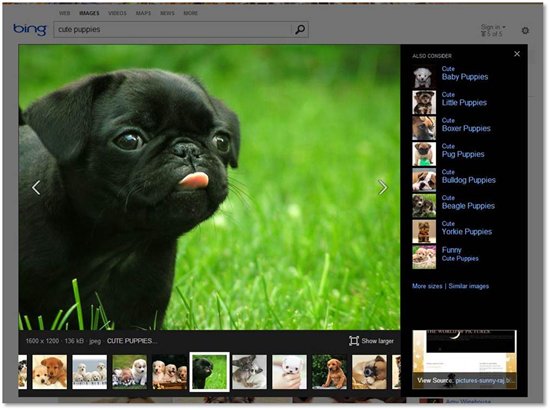Go to the previous image arrow
The image size is (550, 410).
[x=36, y=187]
